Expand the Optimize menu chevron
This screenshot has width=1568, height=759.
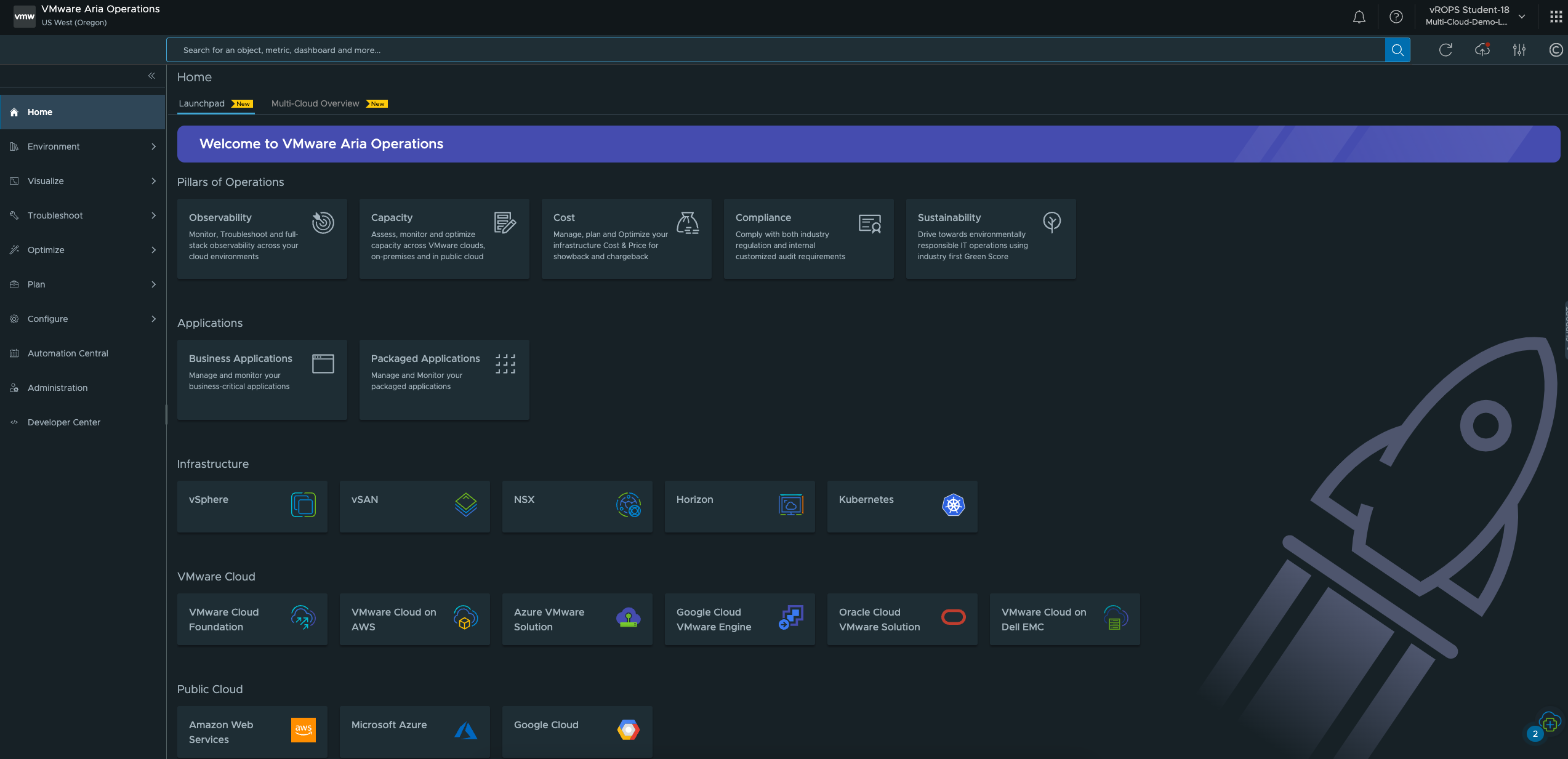click(x=153, y=250)
